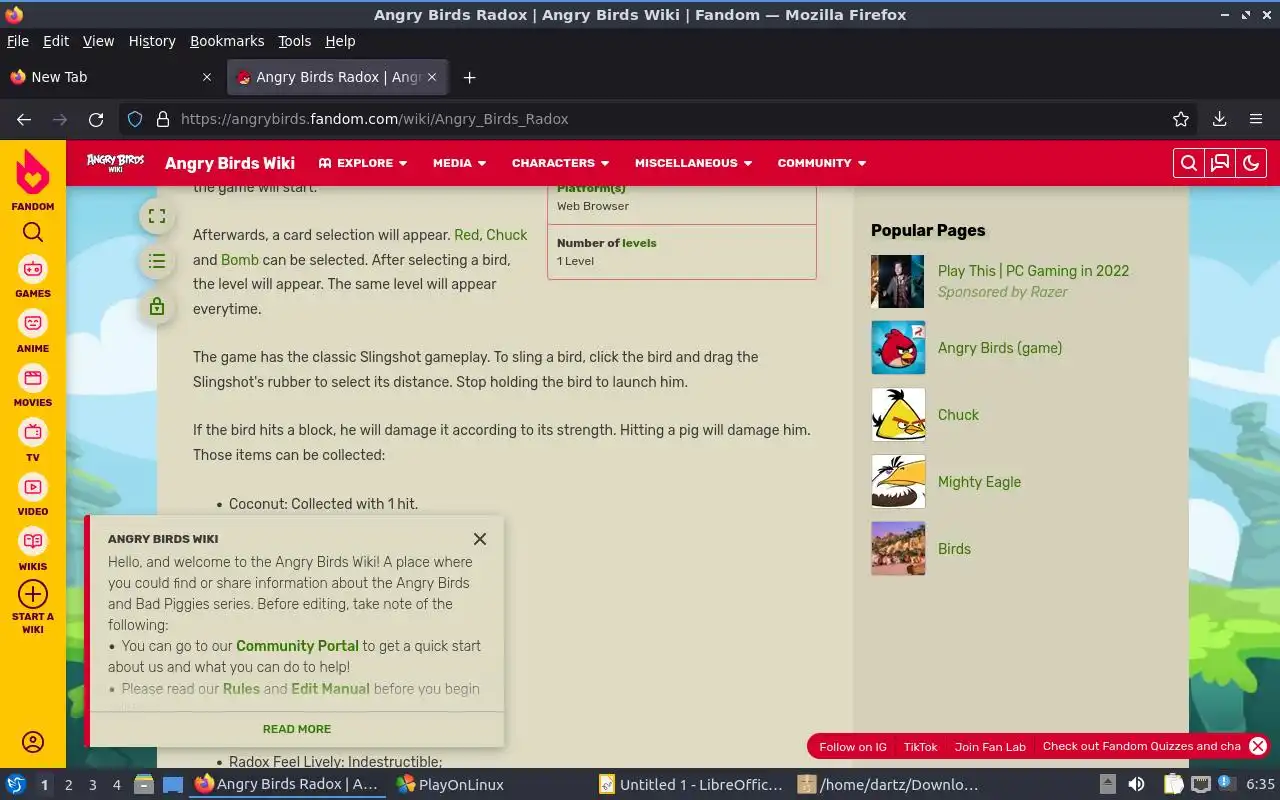Open the History menu
This screenshot has height=800, width=1280.
point(152,41)
